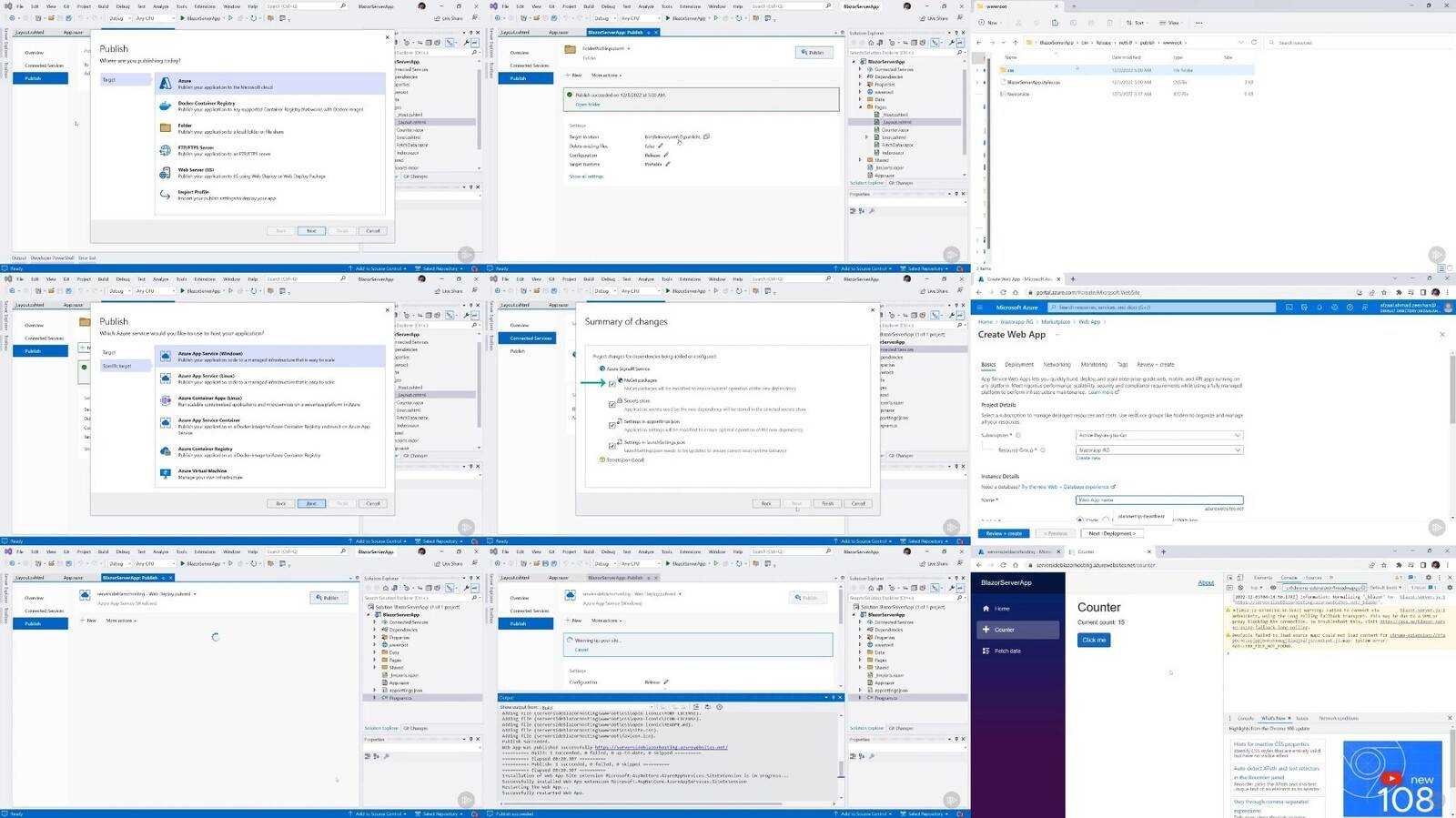Open the Console tab in DevTools

(x=1289, y=578)
